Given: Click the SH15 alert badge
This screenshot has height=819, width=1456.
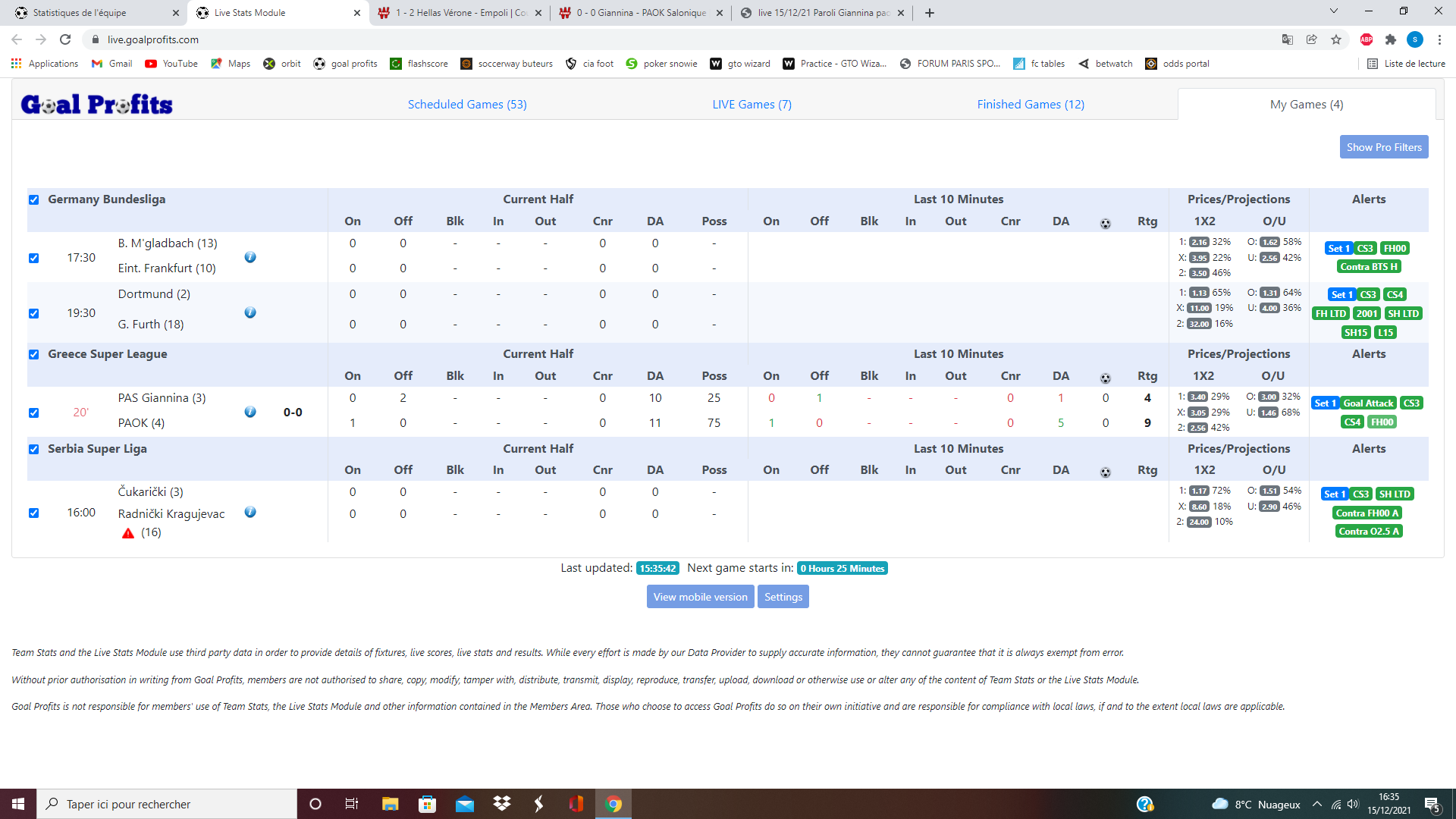Looking at the screenshot, I should tap(1355, 332).
